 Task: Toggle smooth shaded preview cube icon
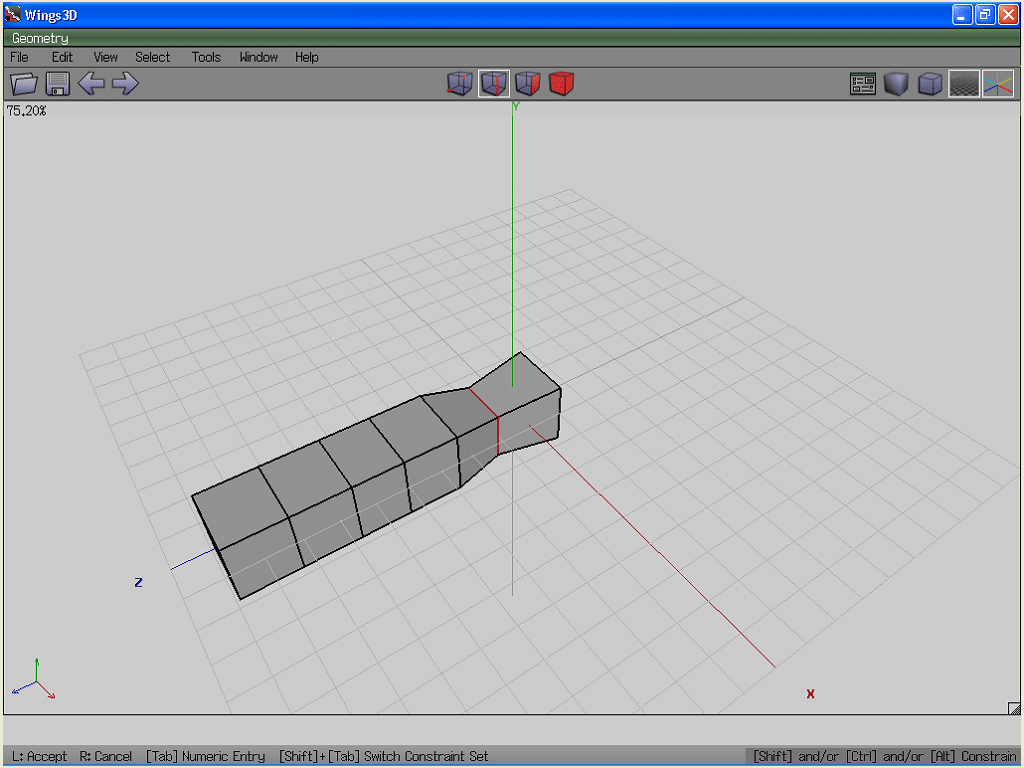(896, 84)
